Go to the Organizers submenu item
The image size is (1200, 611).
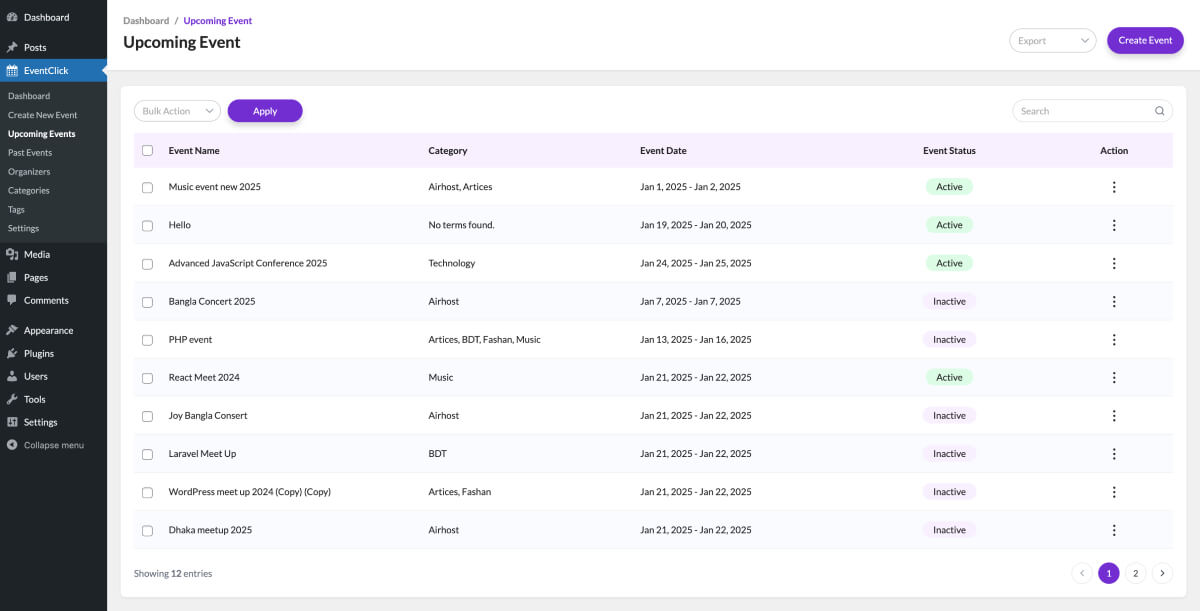[29, 172]
